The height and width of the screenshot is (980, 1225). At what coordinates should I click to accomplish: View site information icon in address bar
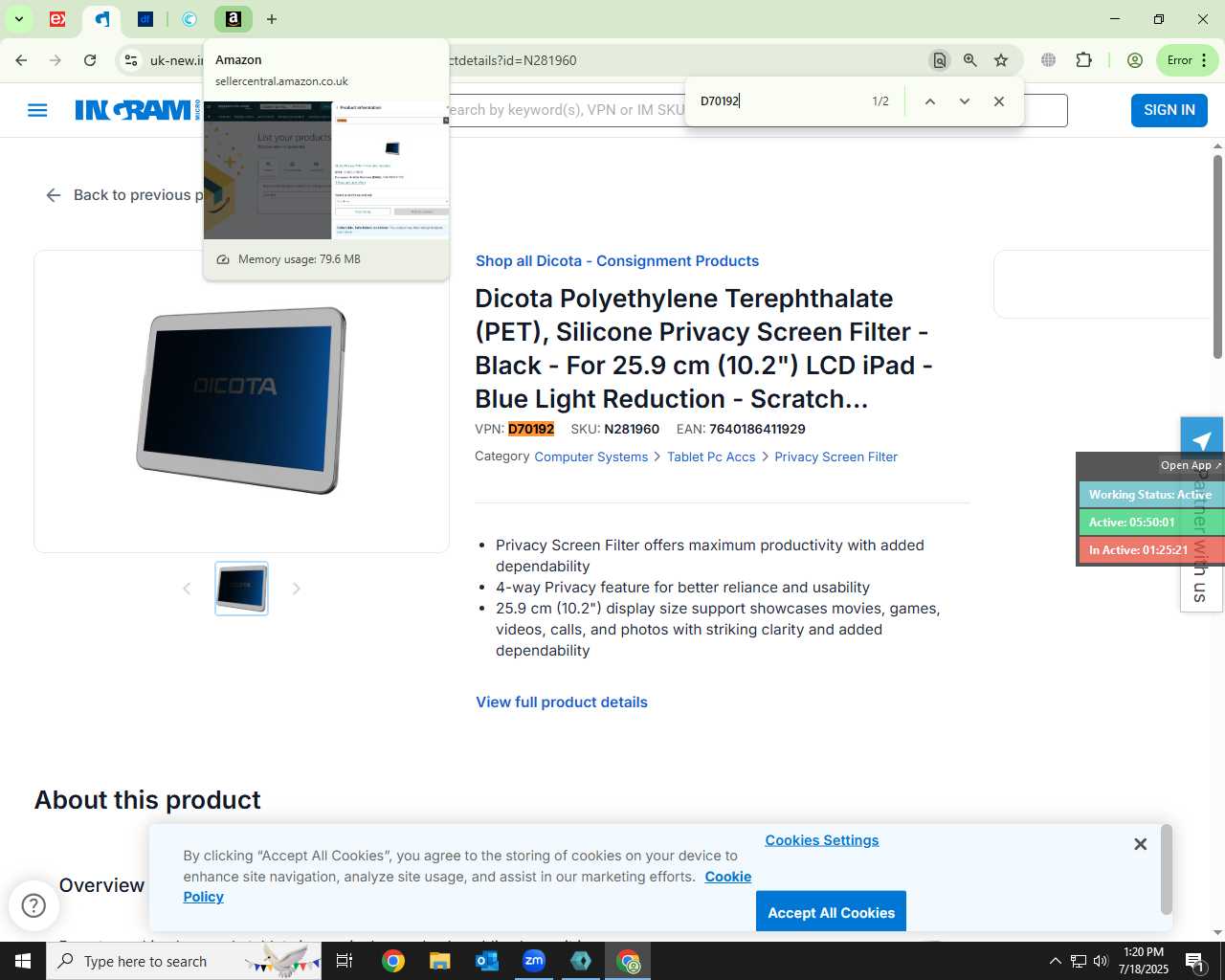131,60
